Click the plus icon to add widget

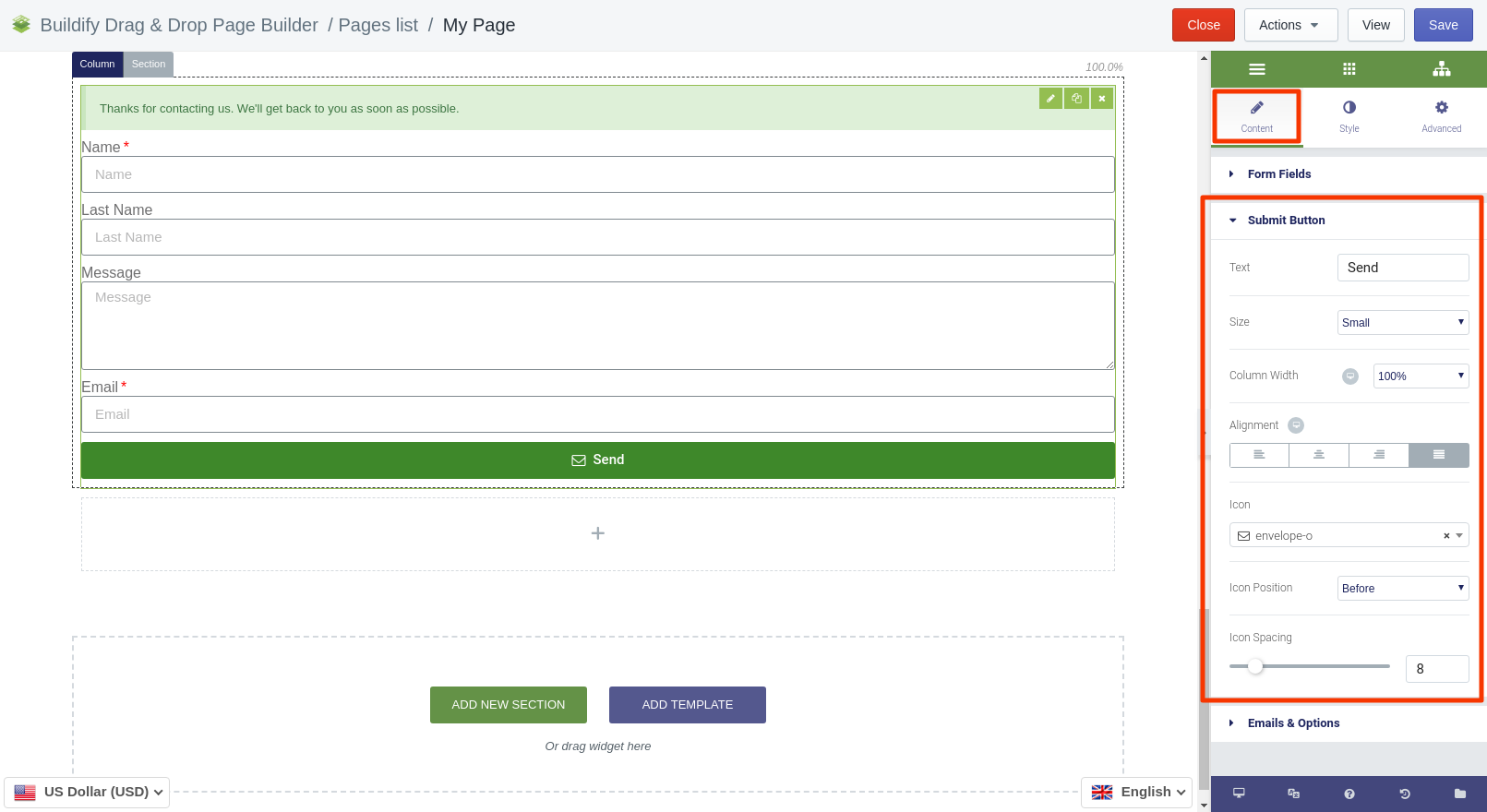598,533
